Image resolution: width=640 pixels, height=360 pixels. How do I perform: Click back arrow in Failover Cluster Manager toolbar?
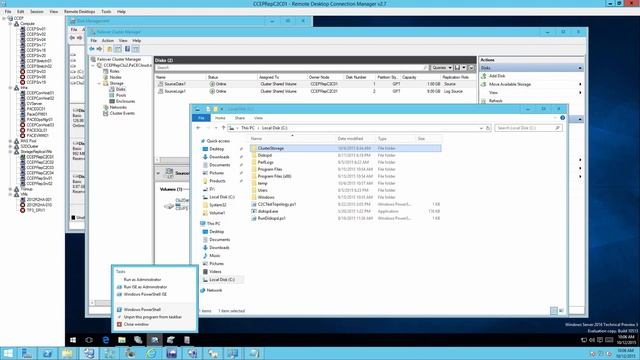click(x=92, y=49)
